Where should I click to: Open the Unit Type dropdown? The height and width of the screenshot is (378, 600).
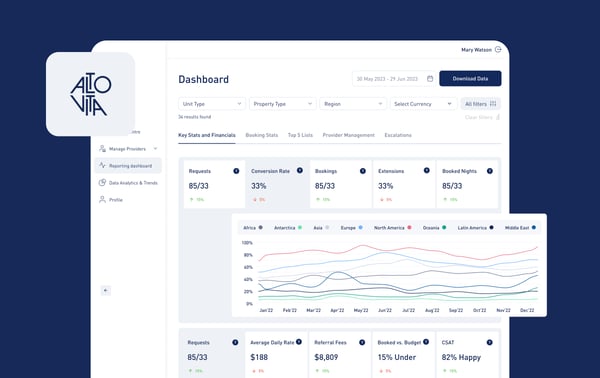(212, 104)
